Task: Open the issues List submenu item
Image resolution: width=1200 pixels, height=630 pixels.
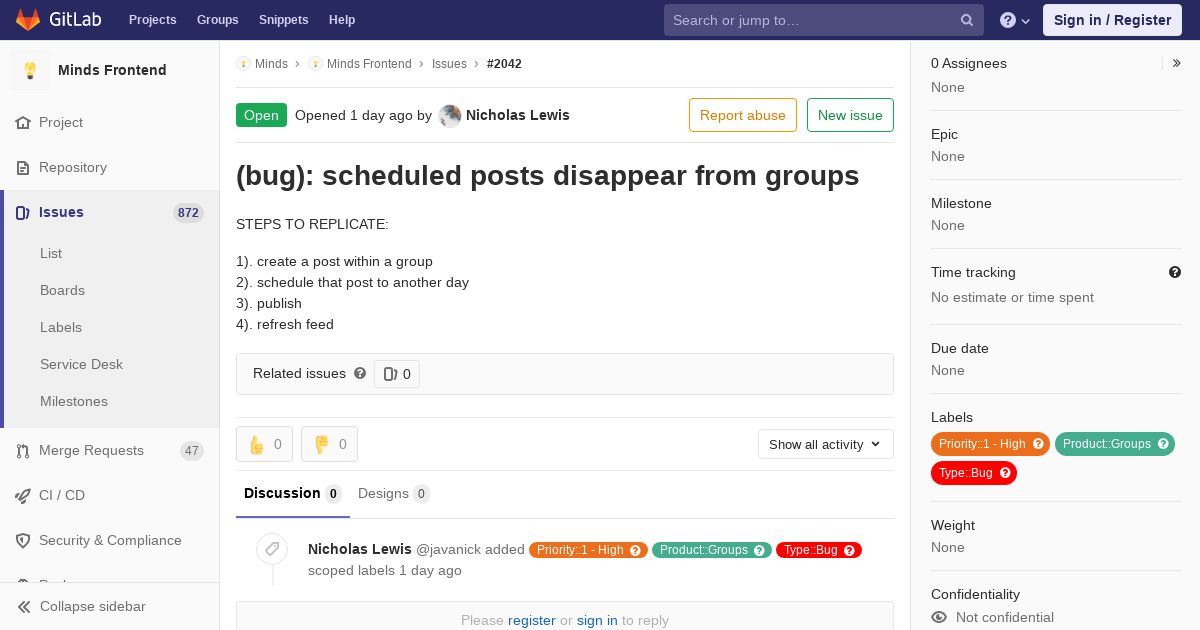Action: [51, 253]
